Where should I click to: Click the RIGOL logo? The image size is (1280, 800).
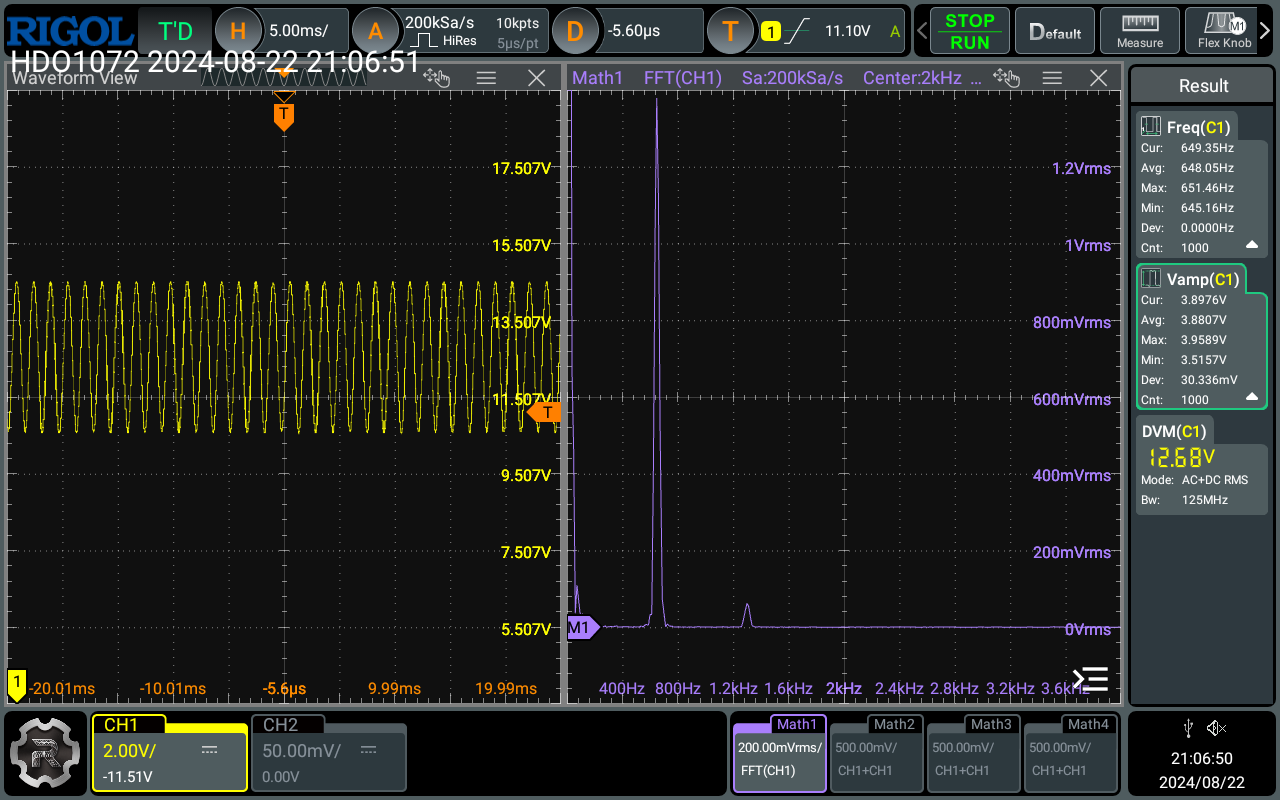[68, 30]
